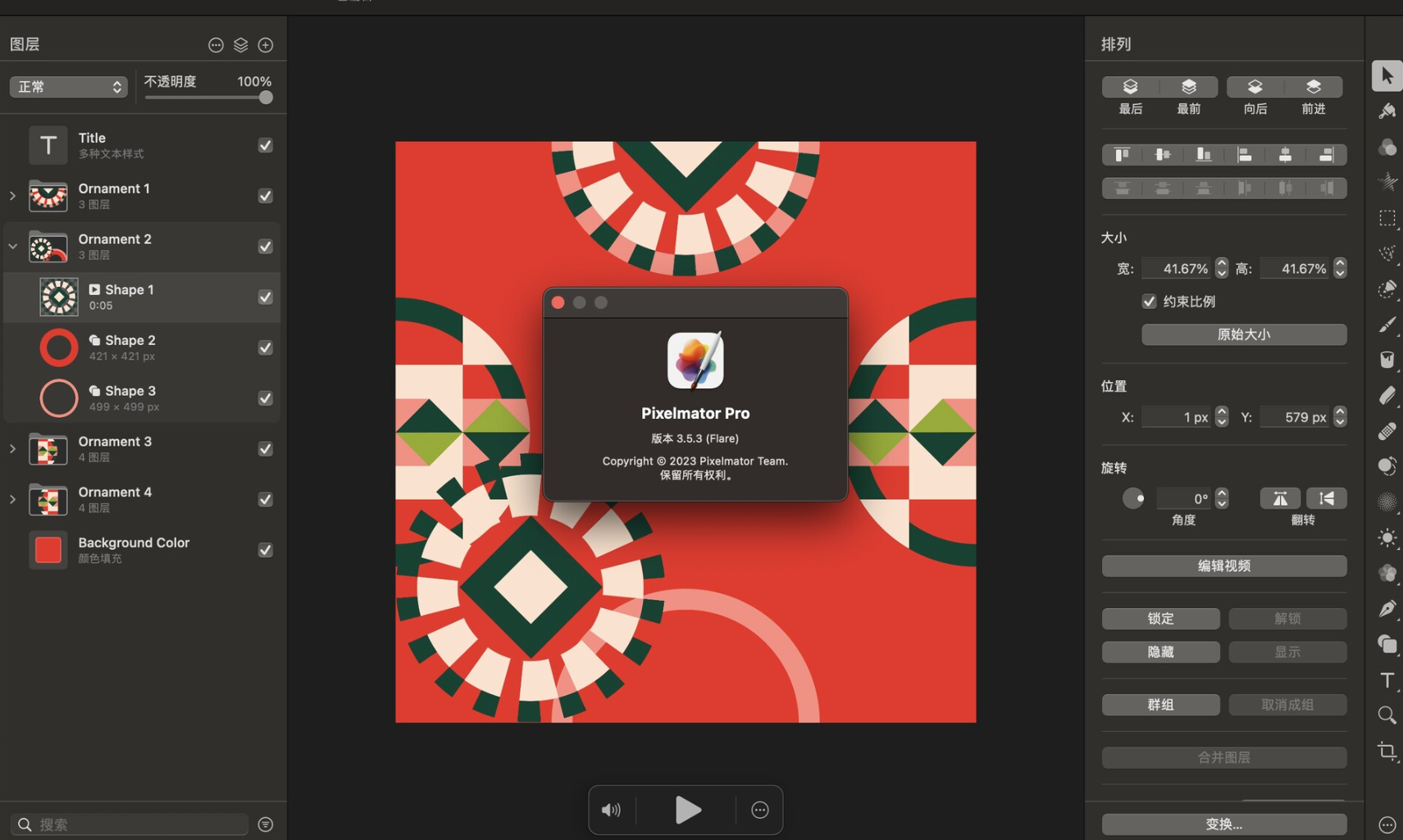
Task: Select the Shape 2 layer
Action: pyautogui.click(x=130, y=347)
